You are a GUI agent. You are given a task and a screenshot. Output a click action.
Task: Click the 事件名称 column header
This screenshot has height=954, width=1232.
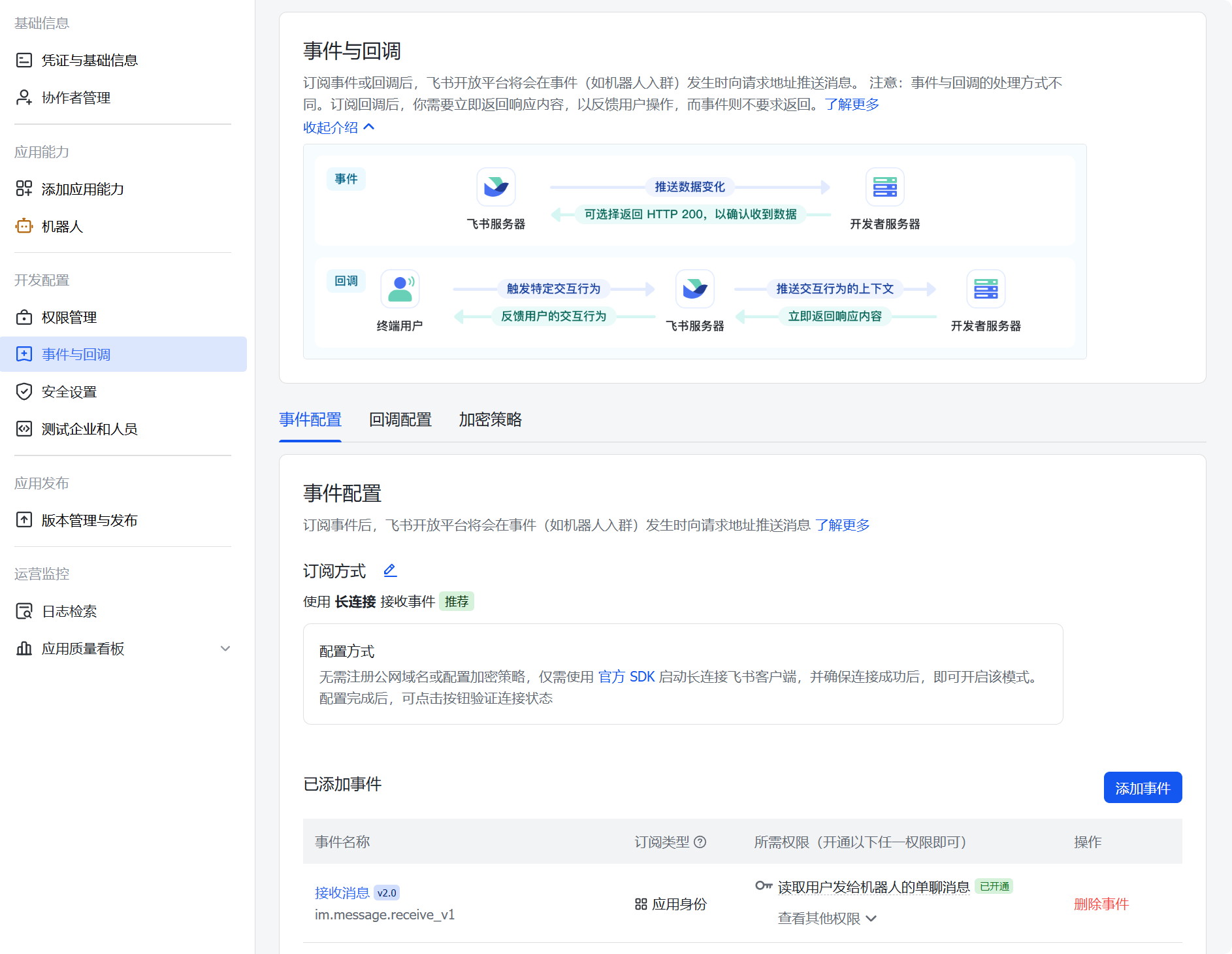tap(342, 842)
